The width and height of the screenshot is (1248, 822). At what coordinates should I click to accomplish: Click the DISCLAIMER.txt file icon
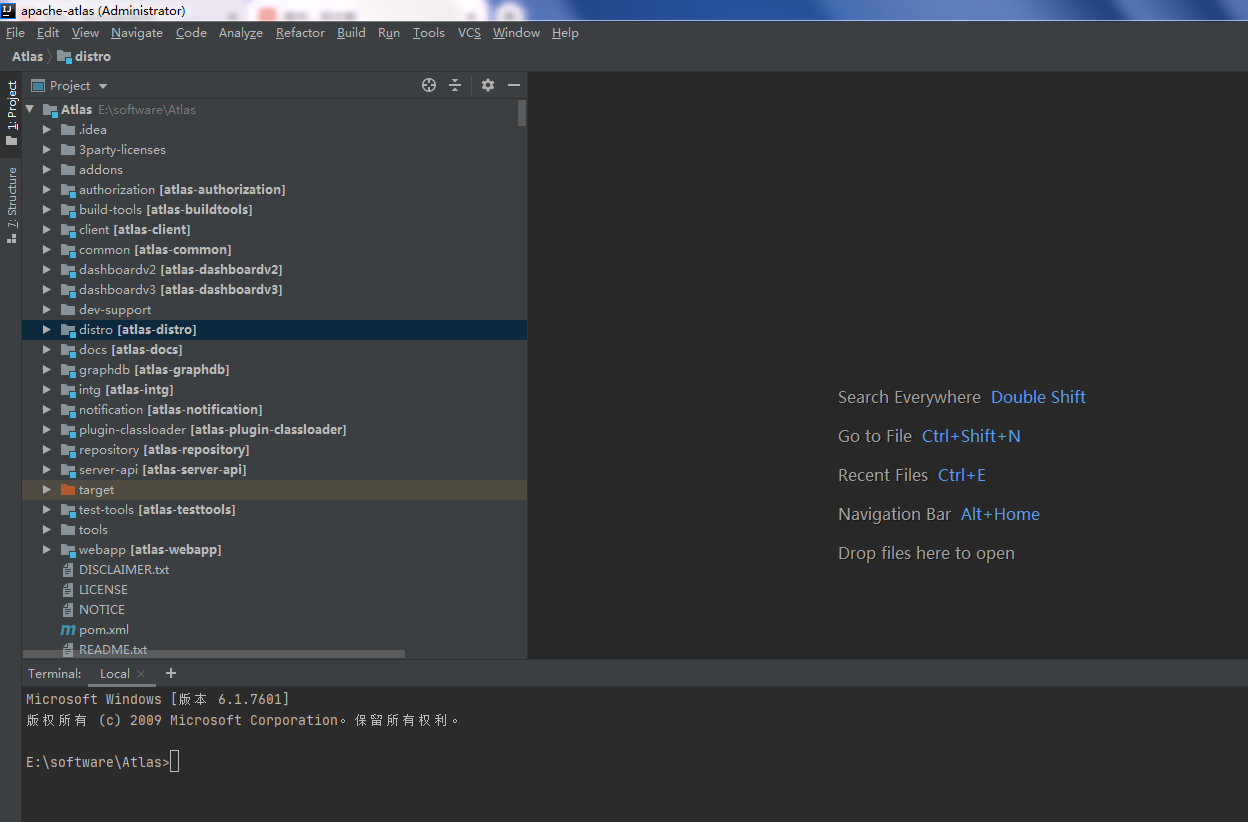pos(68,570)
